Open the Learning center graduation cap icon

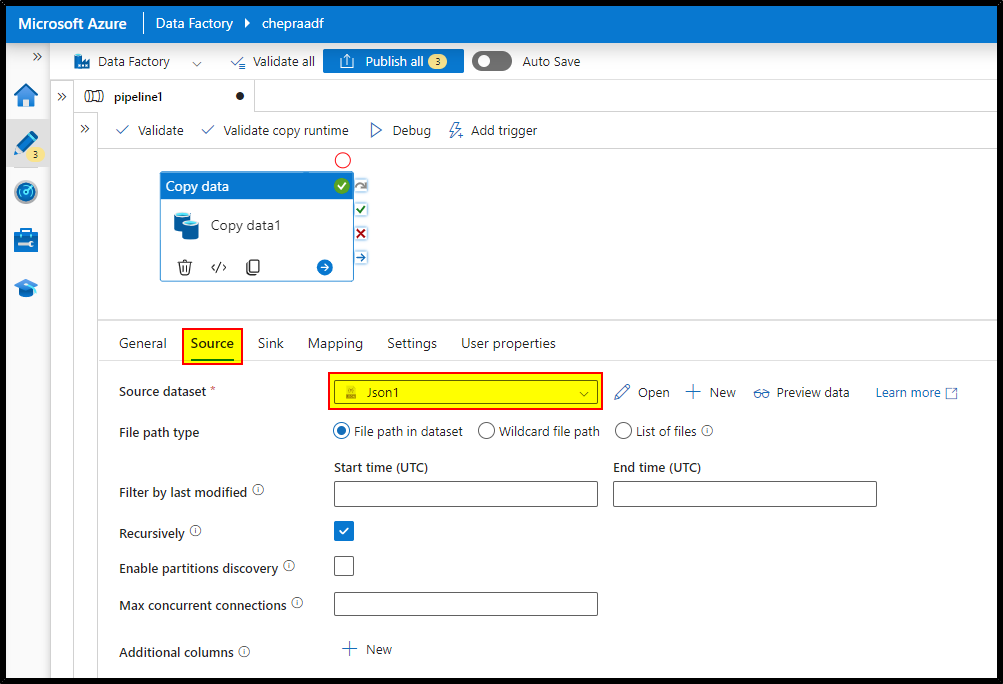tap(26, 288)
